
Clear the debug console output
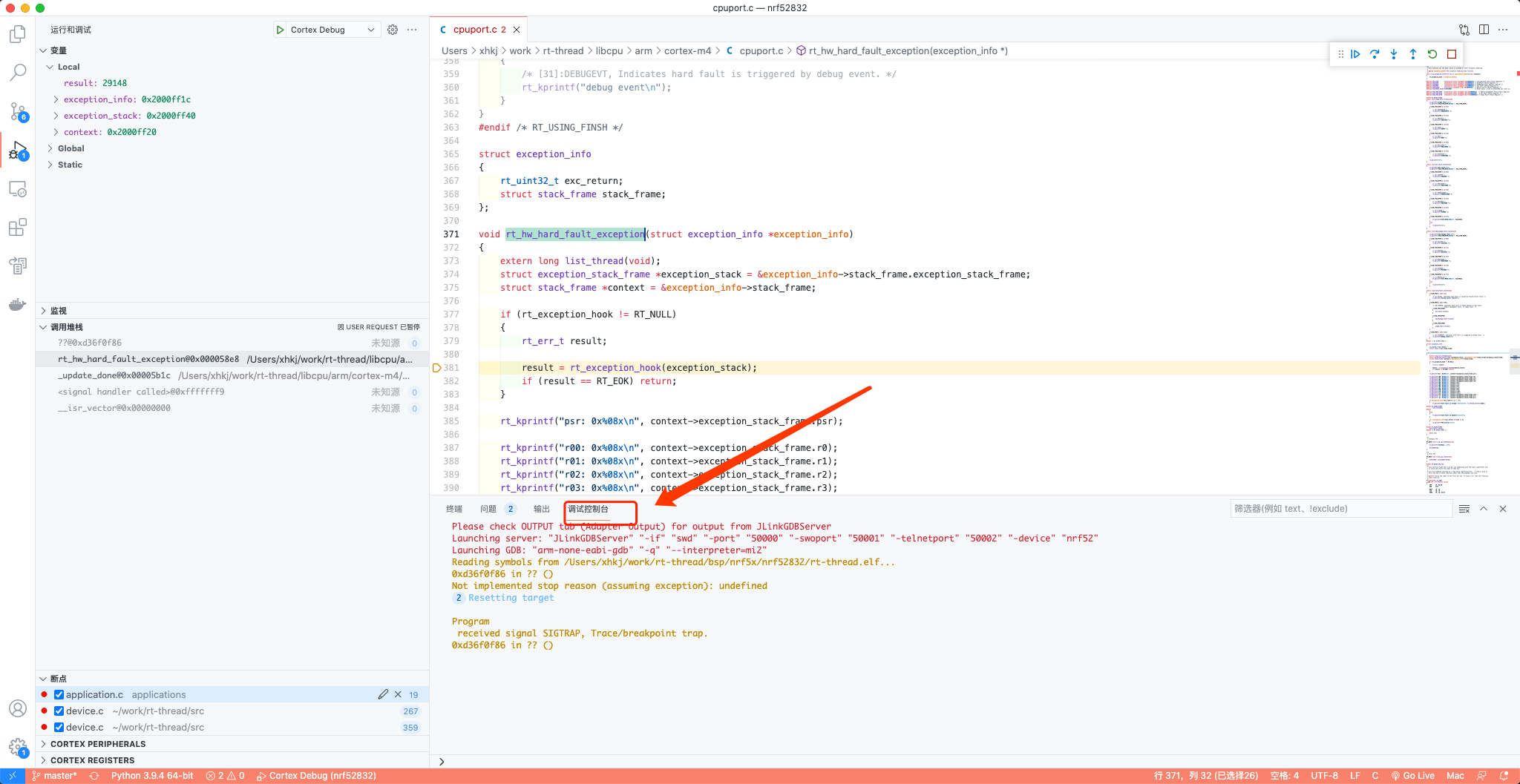(1464, 509)
